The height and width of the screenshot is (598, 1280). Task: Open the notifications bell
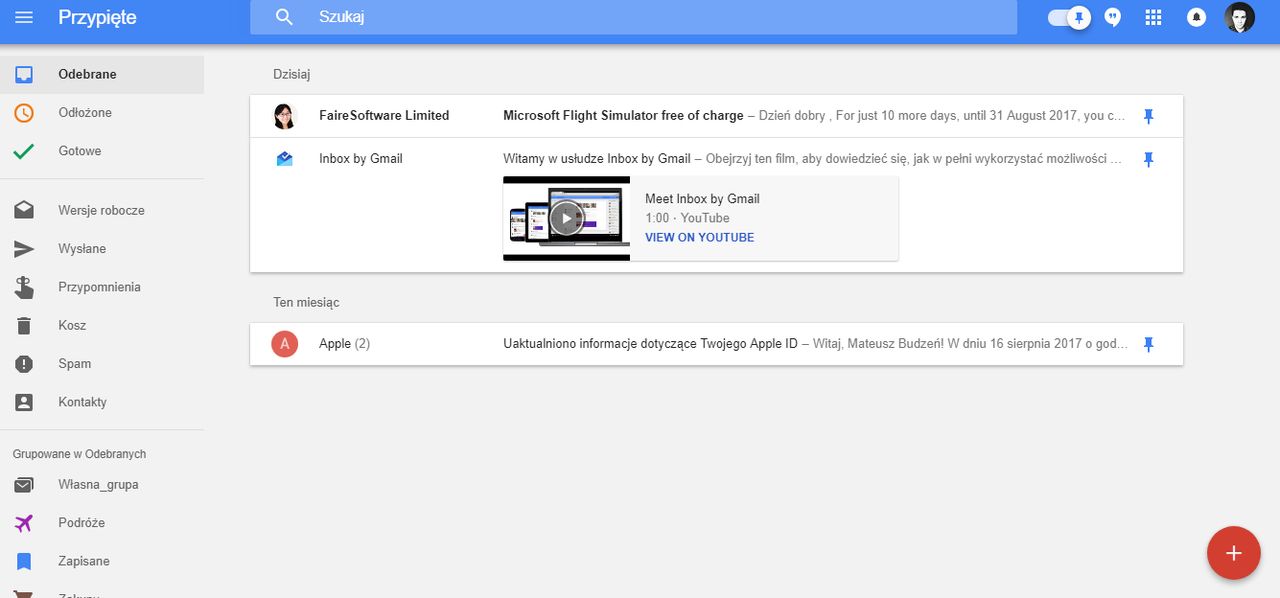[1196, 17]
